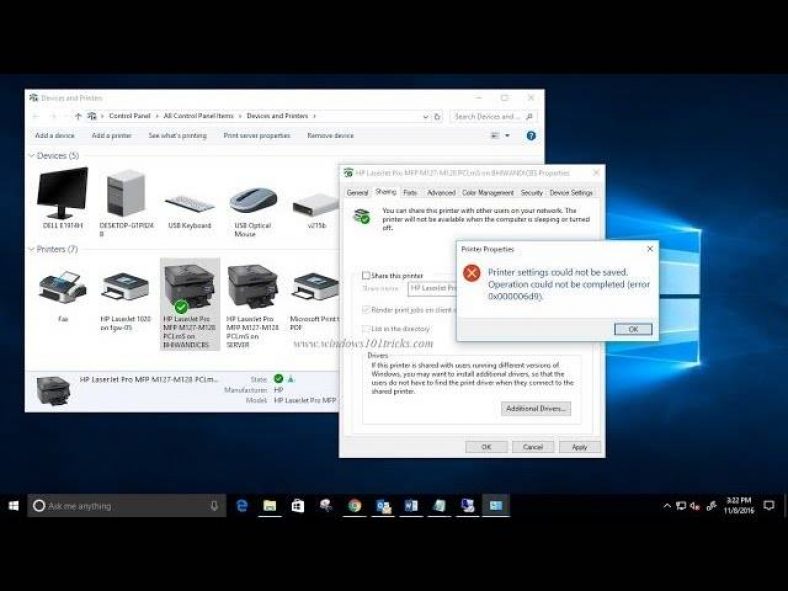This screenshot has width=788, height=591.
Task: Open Outlook from the taskbar
Action: pyautogui.click(x=383, y=506)
